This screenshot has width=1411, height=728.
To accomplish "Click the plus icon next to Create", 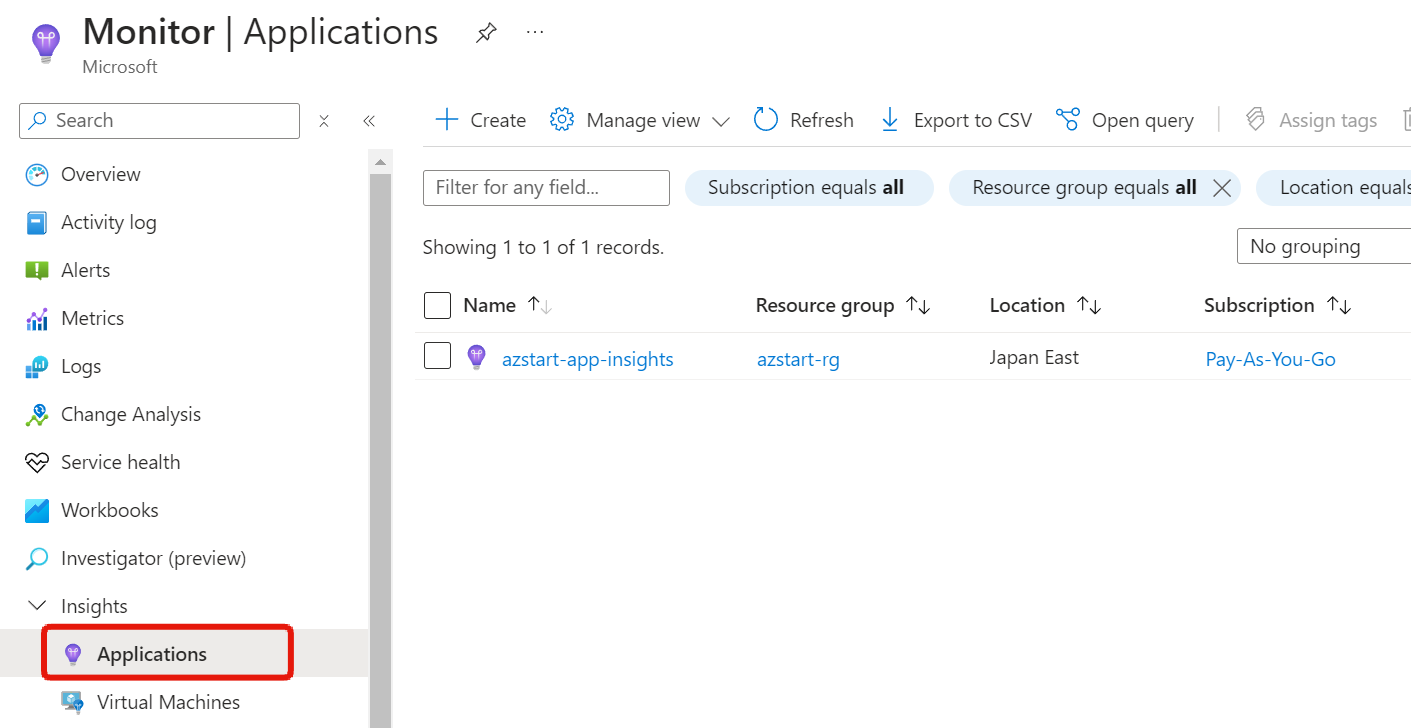I will click(x=447, y=120).
